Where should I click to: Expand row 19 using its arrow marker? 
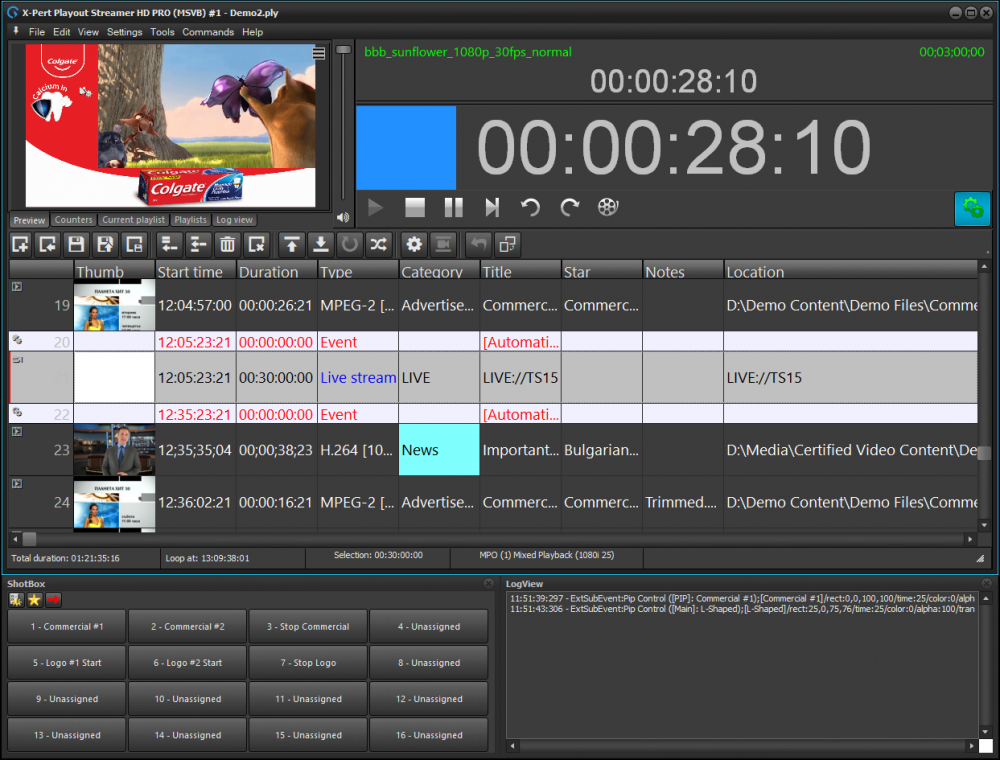click(17, 287)
